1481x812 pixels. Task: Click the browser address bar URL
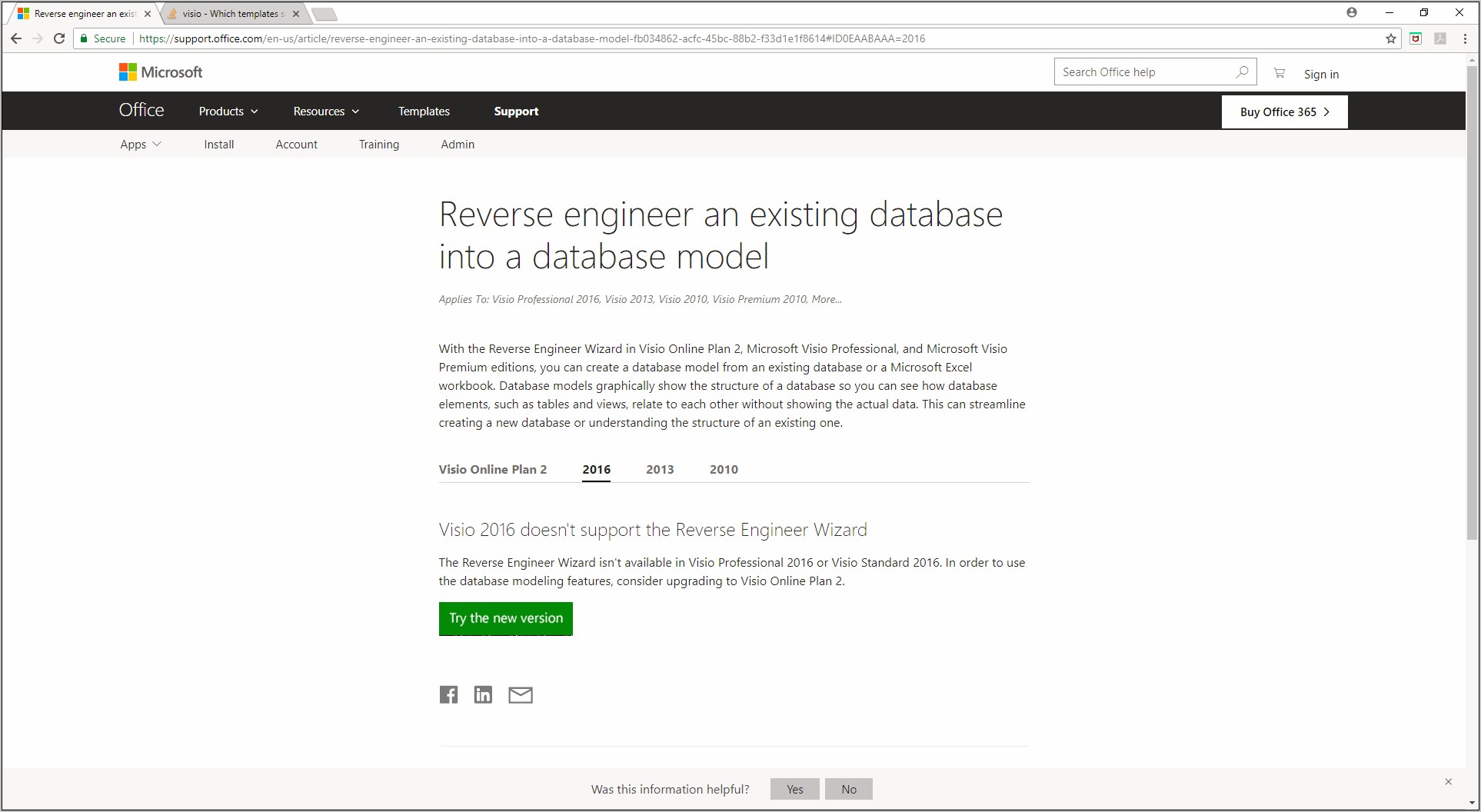tap(532, 38)
